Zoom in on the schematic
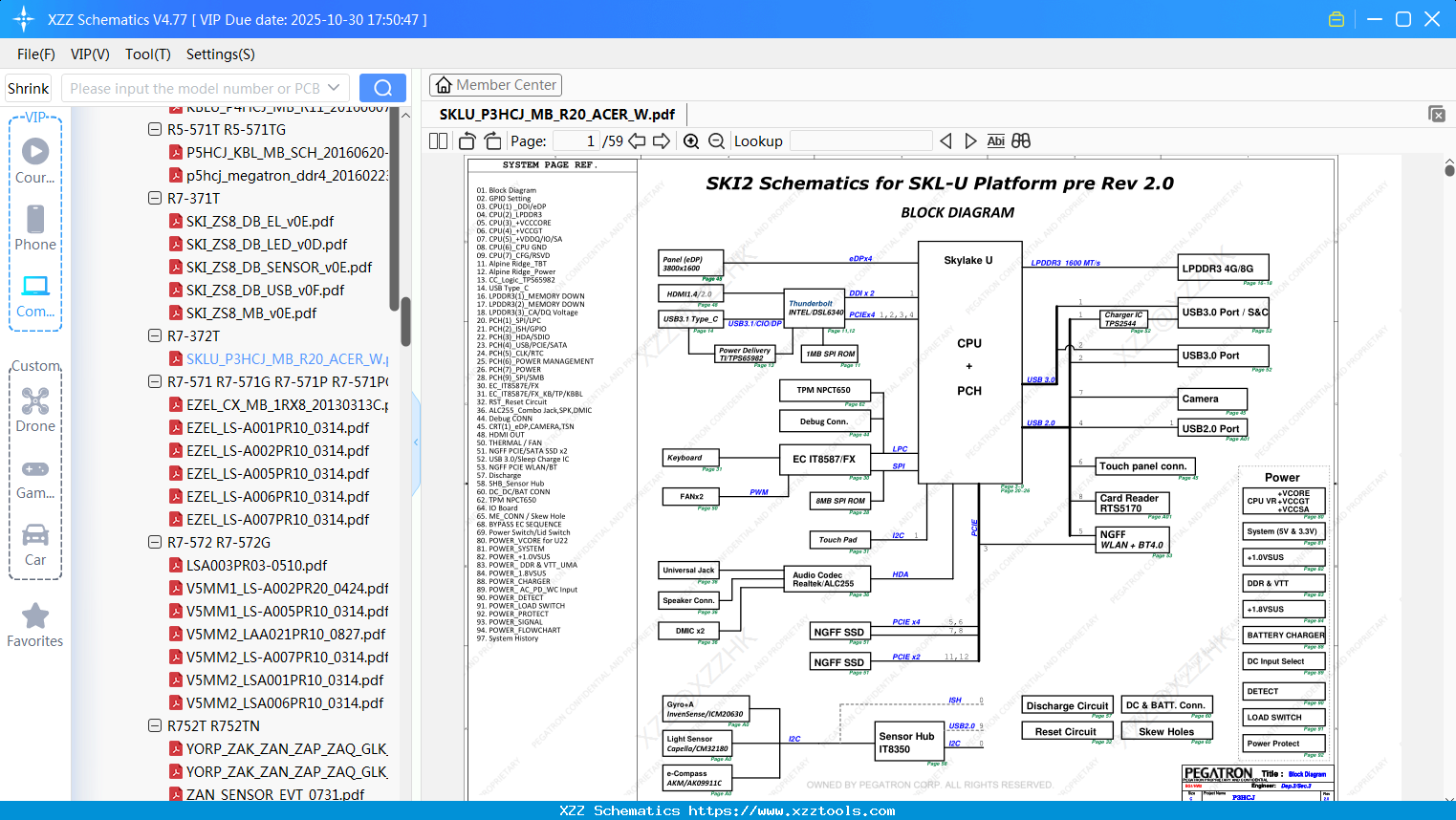The width and height of the screenshot is (1456, 820). tap(691, 141)
